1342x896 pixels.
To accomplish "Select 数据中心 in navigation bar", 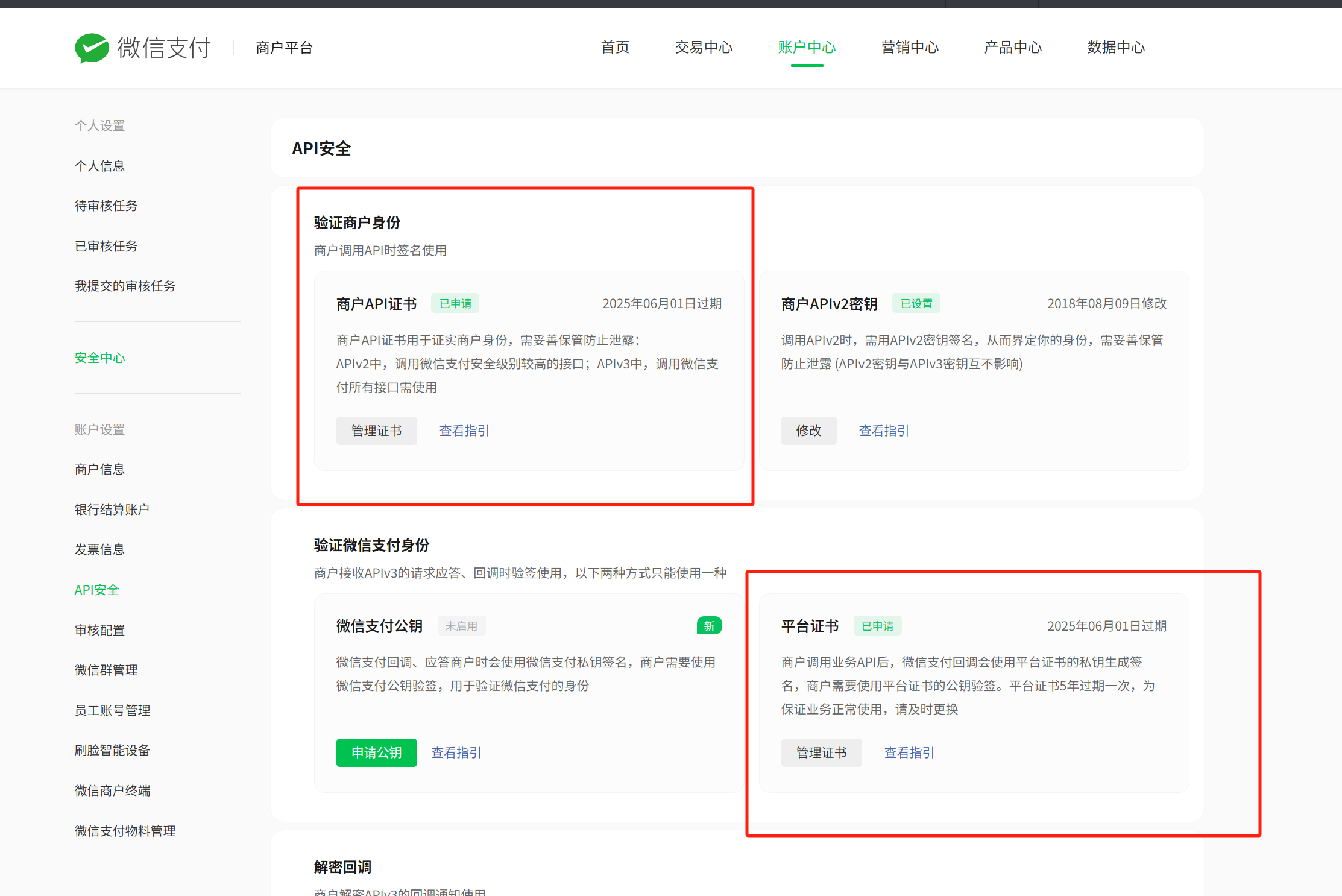I will 1115,48.
